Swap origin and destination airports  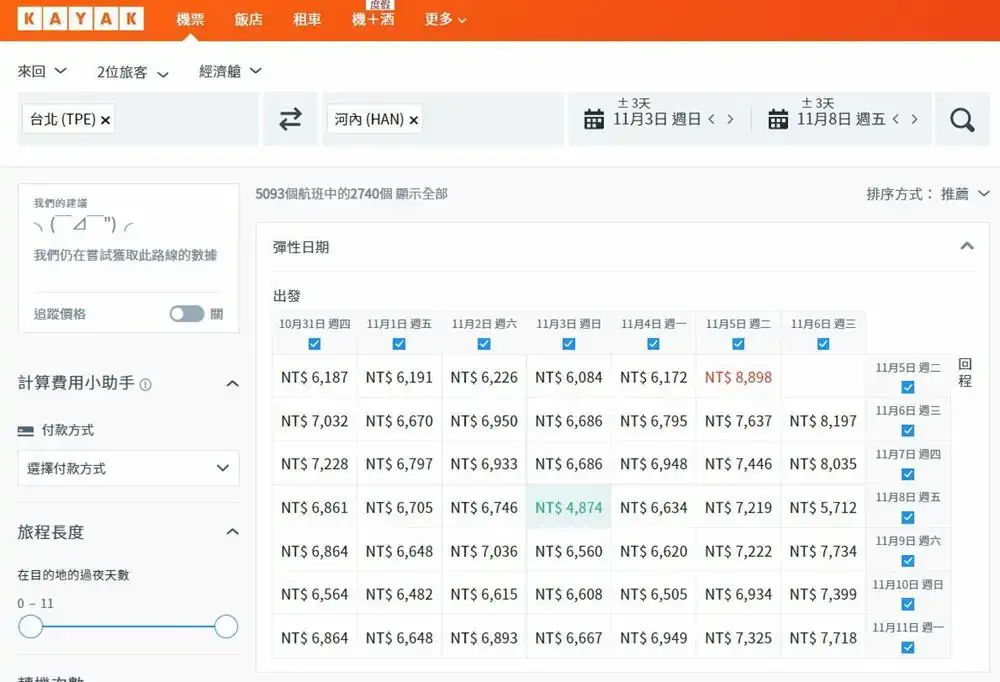coord(290,119)
